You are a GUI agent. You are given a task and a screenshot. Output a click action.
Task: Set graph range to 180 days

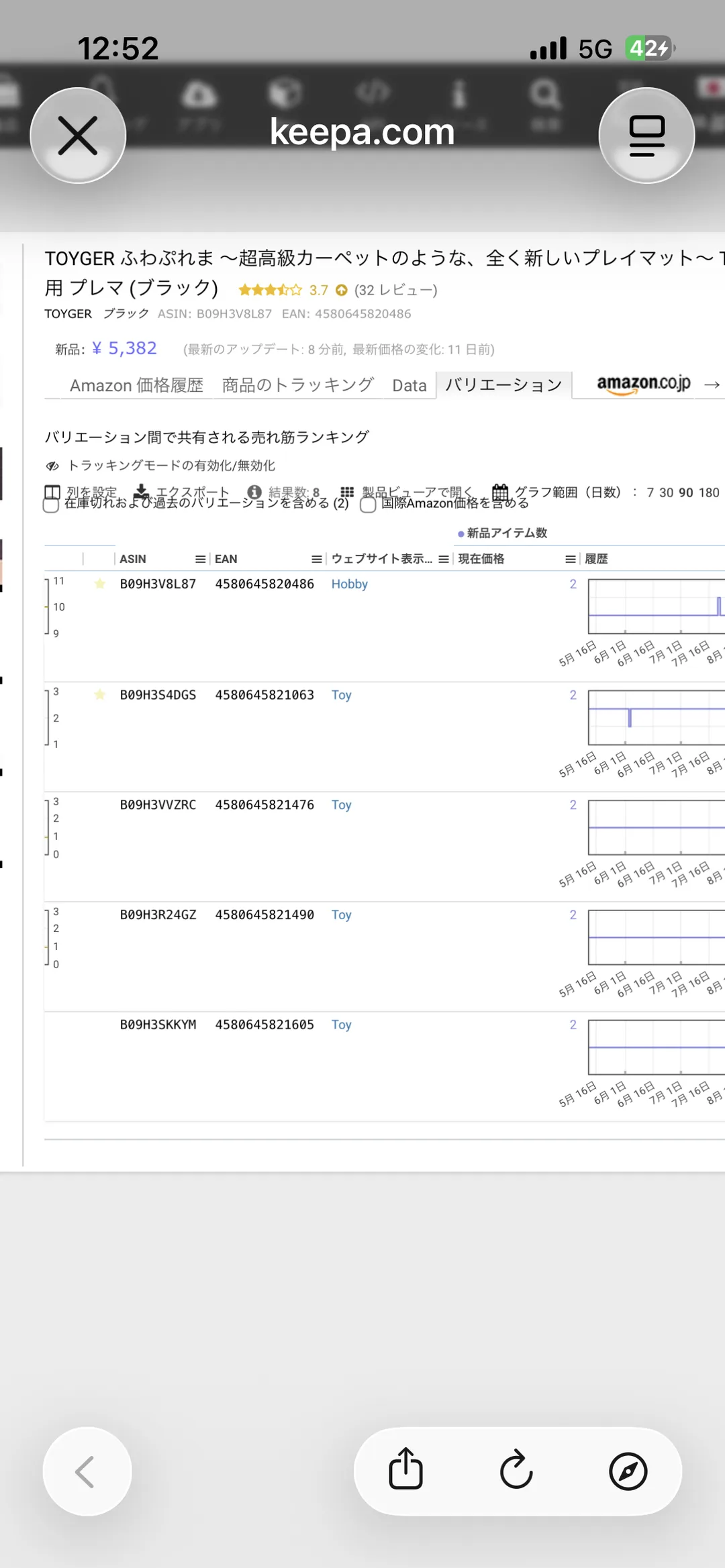(709, 492)
